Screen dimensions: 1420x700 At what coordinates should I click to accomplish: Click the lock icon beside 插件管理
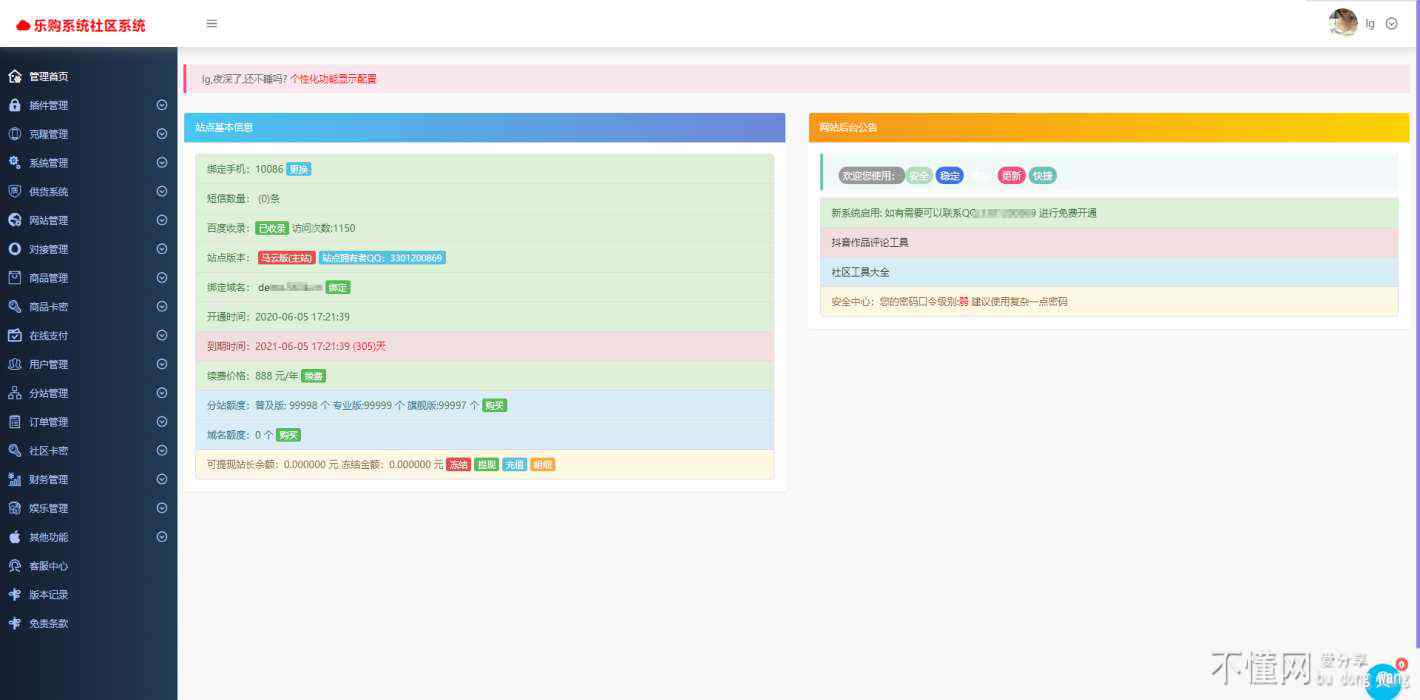15,105
